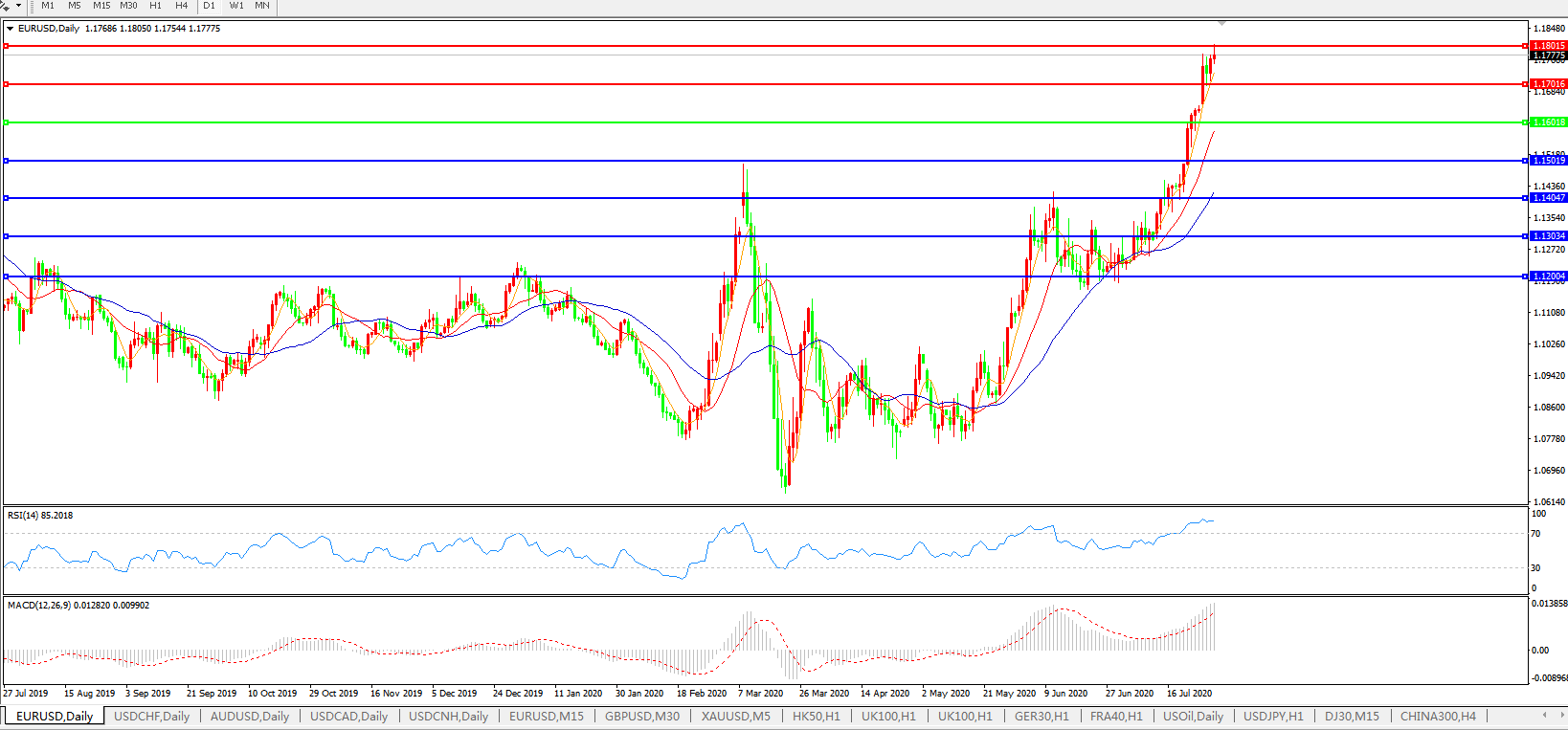Activate the H4 timeframe
Viewport: 1568px width, 730px height.
181,6
